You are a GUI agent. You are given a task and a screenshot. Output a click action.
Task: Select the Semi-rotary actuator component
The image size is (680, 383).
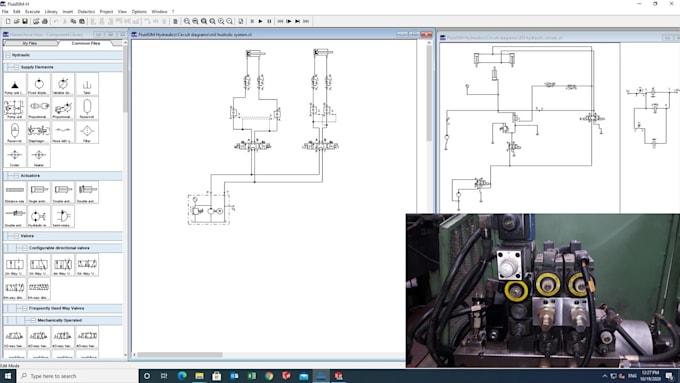63,216
